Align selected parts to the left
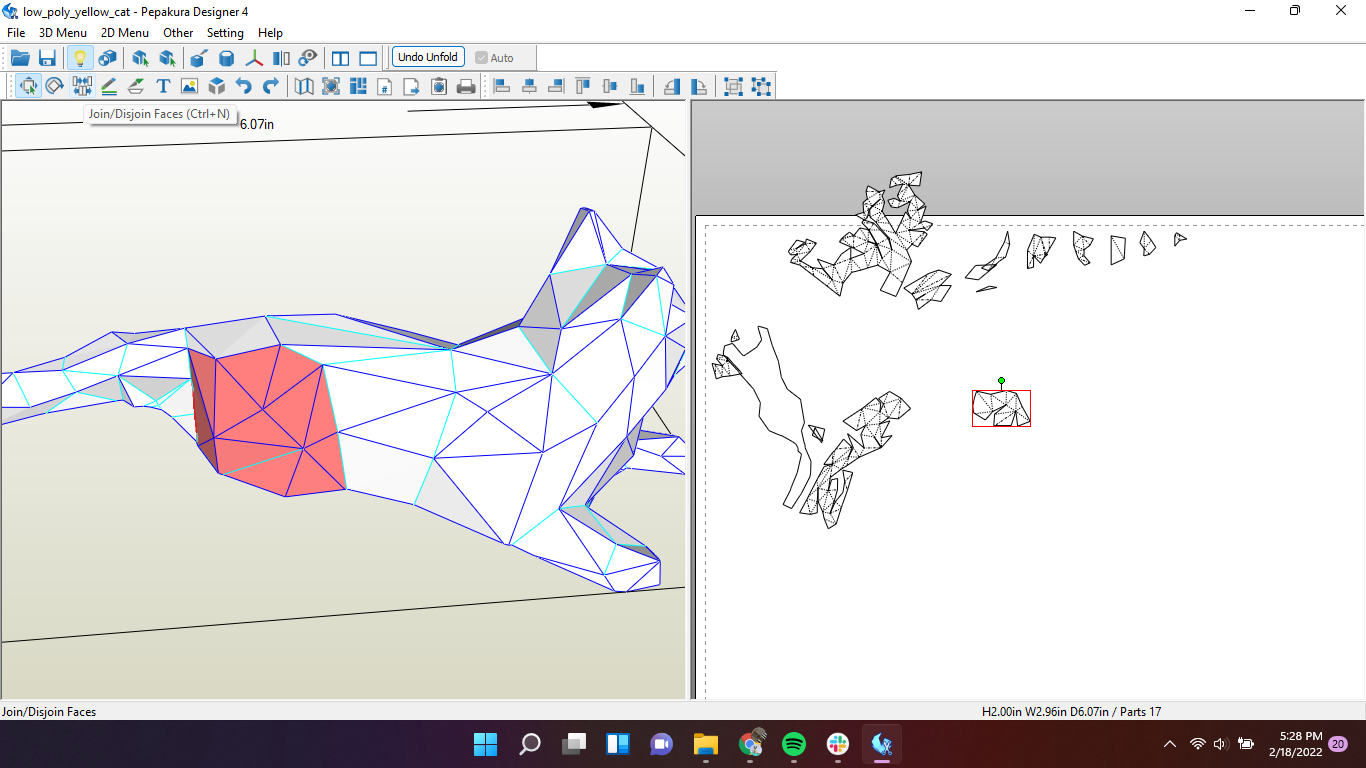Screen dimensions: 1366x768 pyautogui.click(x=501, y=86)
